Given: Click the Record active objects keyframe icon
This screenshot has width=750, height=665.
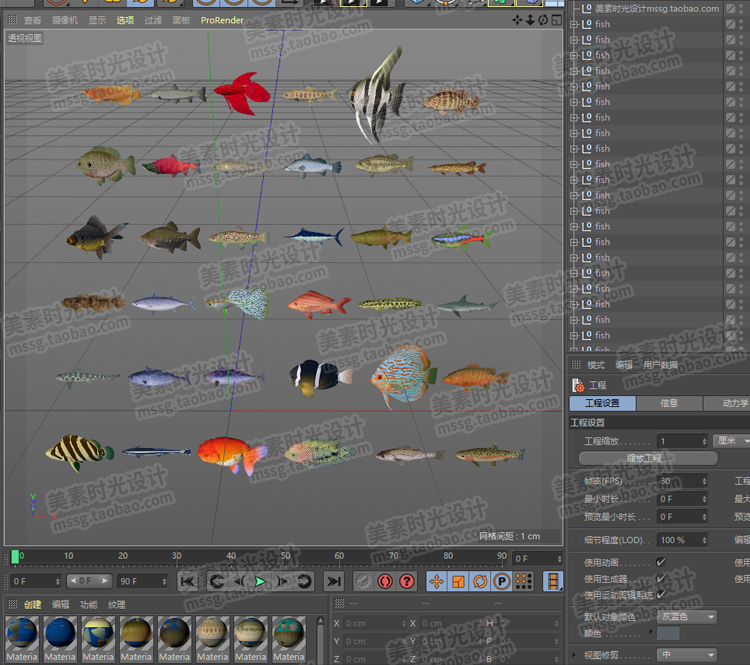Looking at the screenshot, I should pos(363,581).
